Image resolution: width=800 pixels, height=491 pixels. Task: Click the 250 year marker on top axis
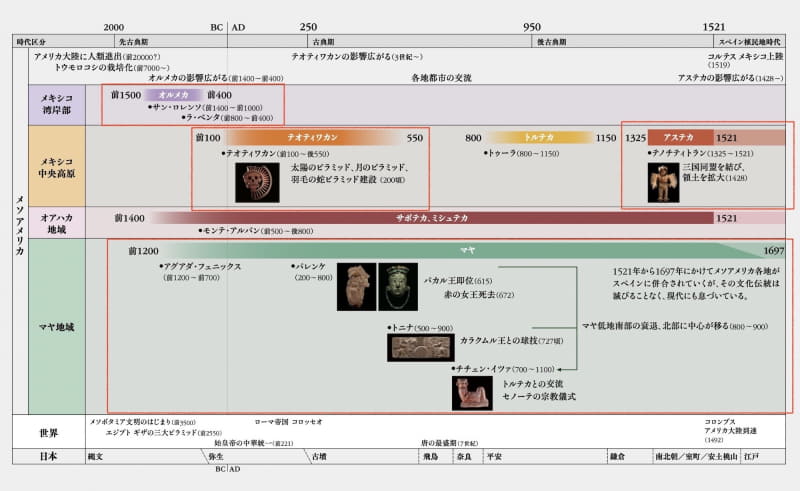click(x=308, y=27)
